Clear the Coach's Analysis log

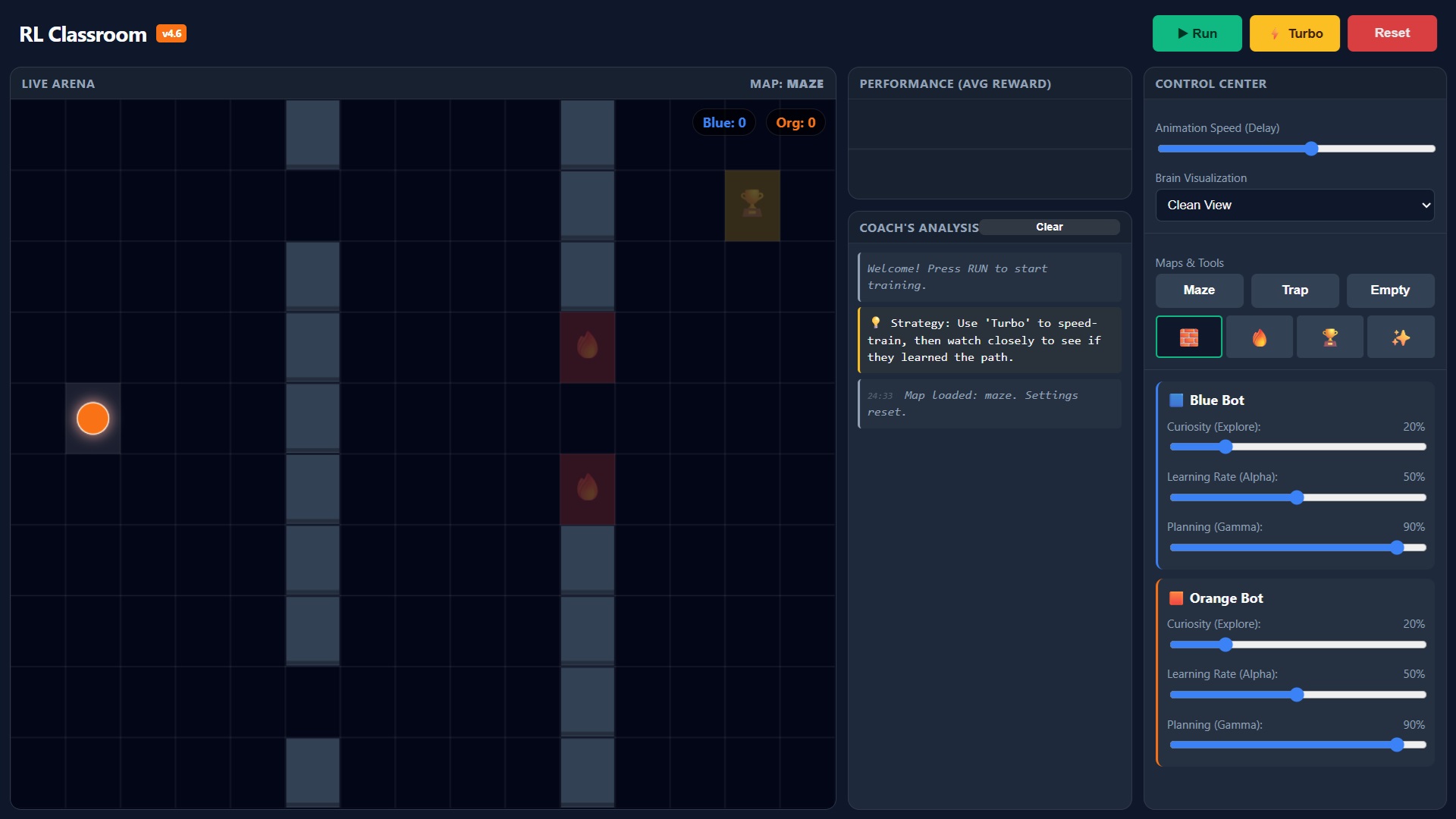[1049, 227]
